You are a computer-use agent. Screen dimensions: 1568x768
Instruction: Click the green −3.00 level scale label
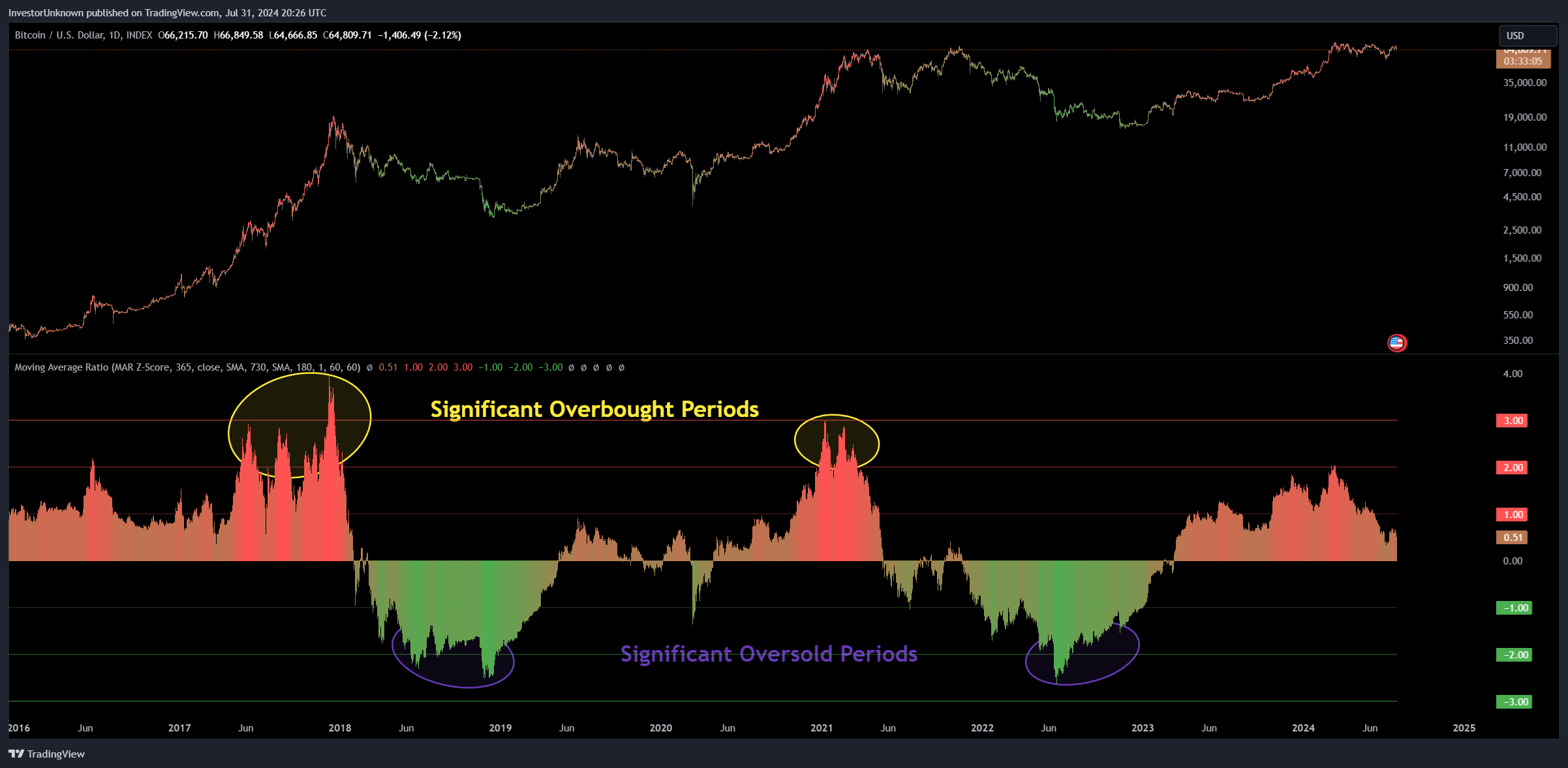1514,702
